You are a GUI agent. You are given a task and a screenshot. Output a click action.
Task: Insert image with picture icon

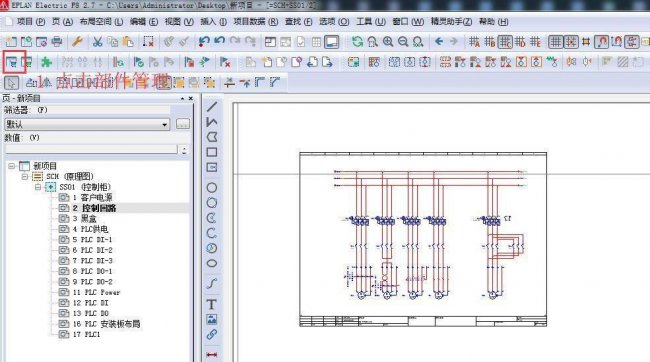pyautogui.click(x=212, y=319)
